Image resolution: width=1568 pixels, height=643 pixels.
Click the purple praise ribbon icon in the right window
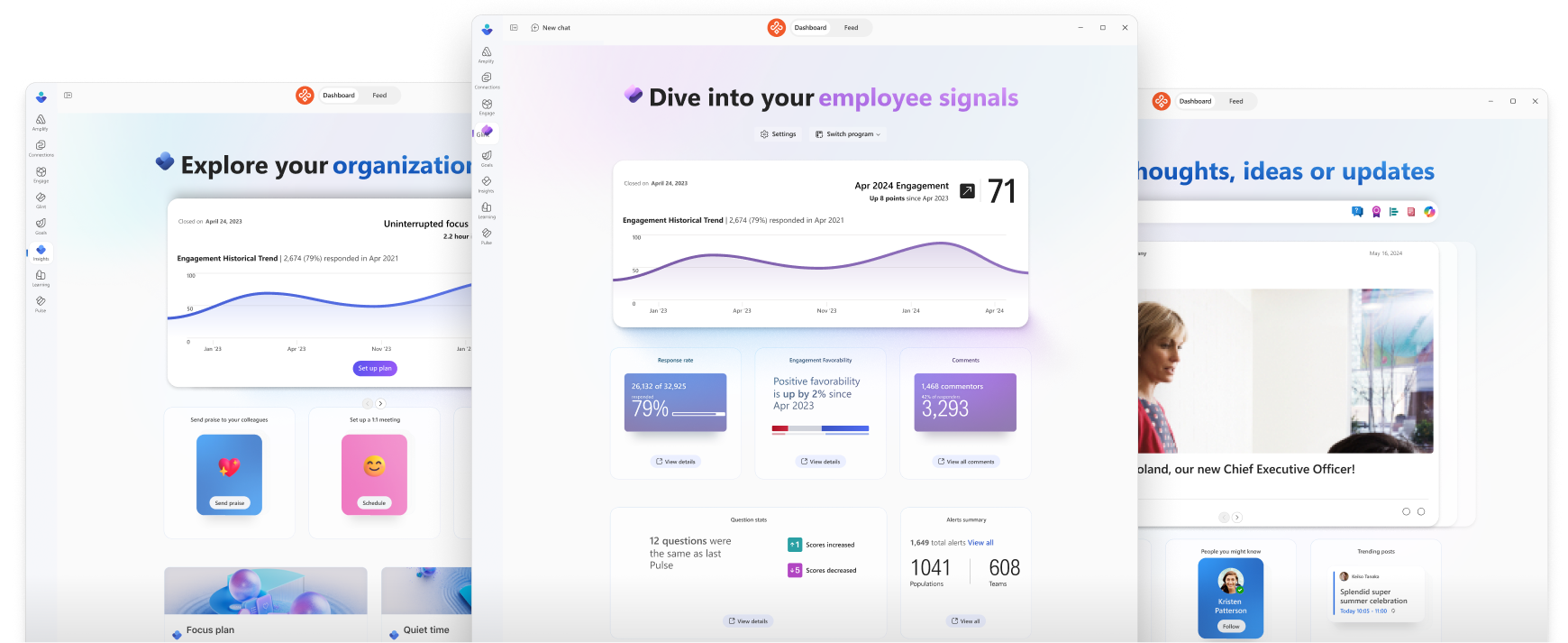pos(1376,212)
